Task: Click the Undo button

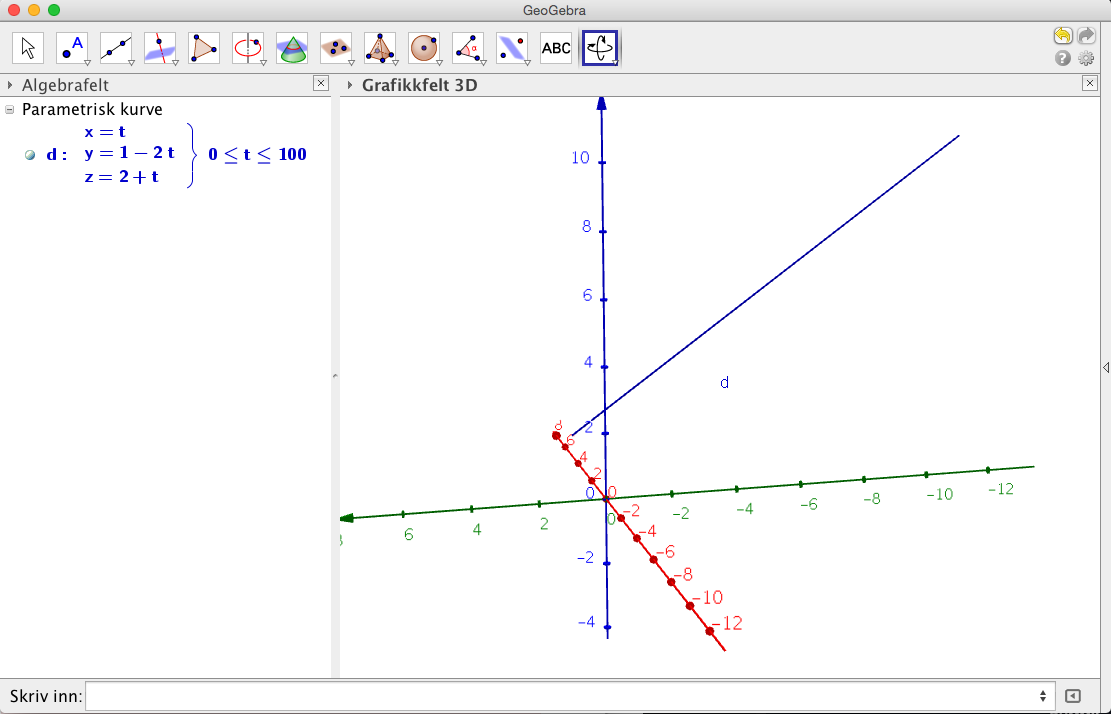Action: [1062, 34]
